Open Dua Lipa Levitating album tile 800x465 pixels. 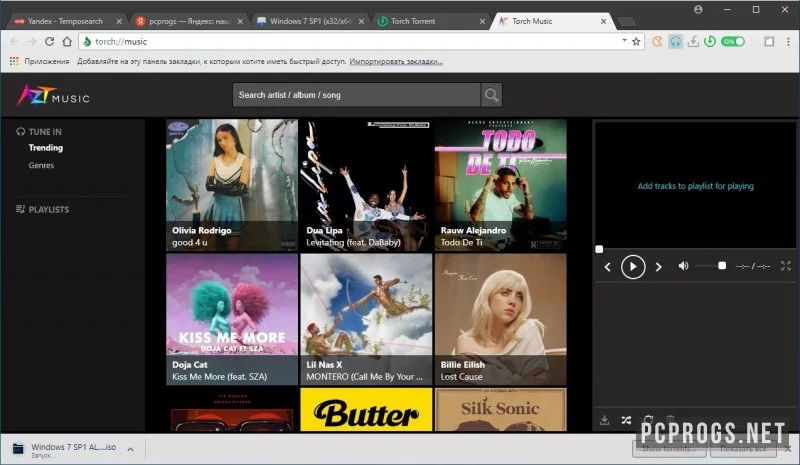pos(366,185)
